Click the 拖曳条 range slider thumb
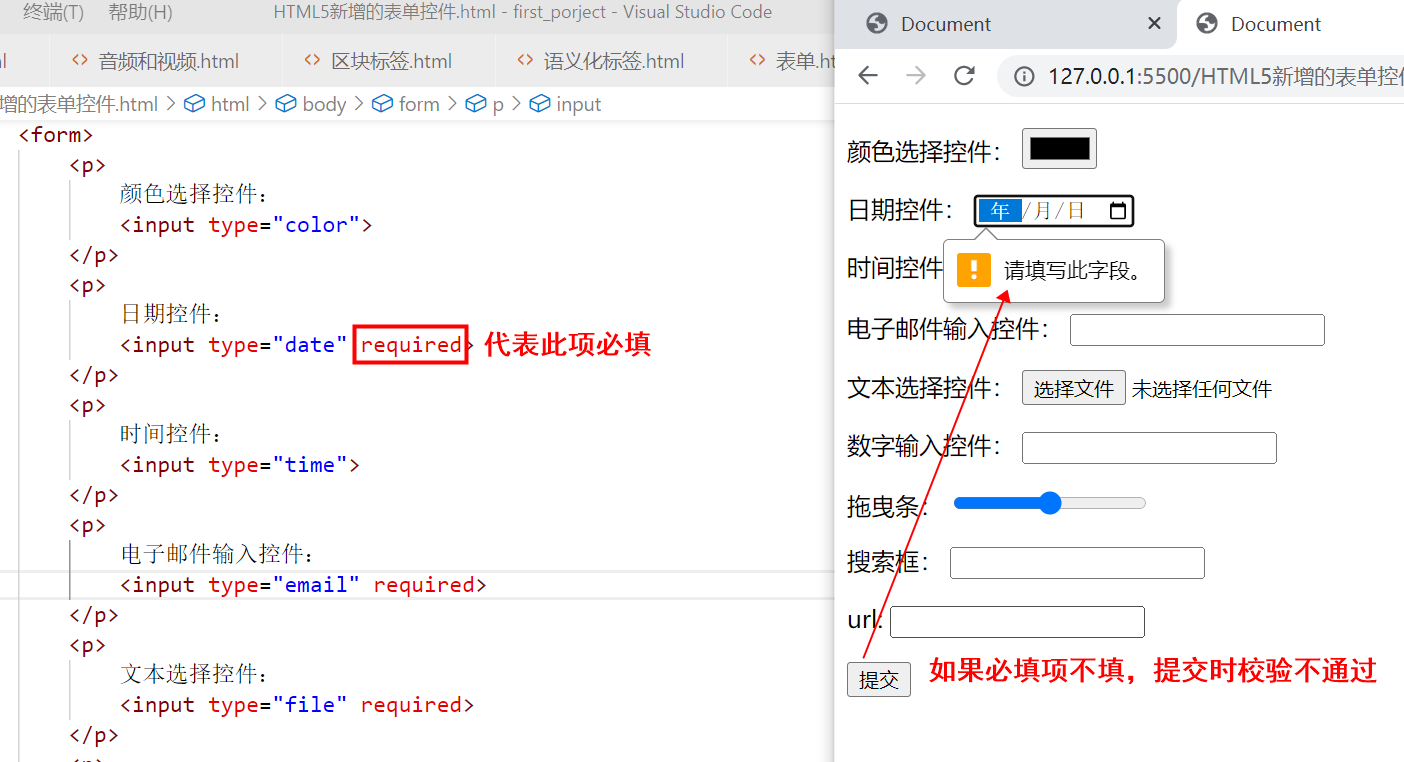 coord(1050,503)
